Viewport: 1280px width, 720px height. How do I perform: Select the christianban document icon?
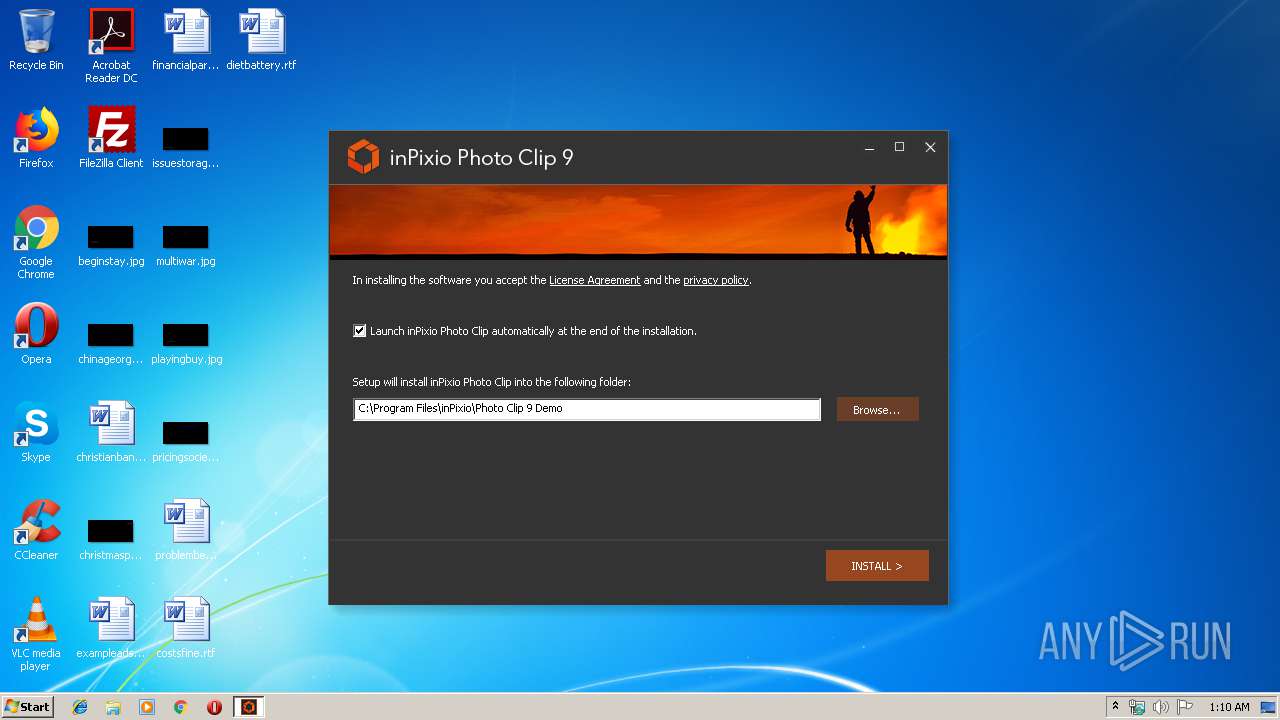tap(111, 433)
